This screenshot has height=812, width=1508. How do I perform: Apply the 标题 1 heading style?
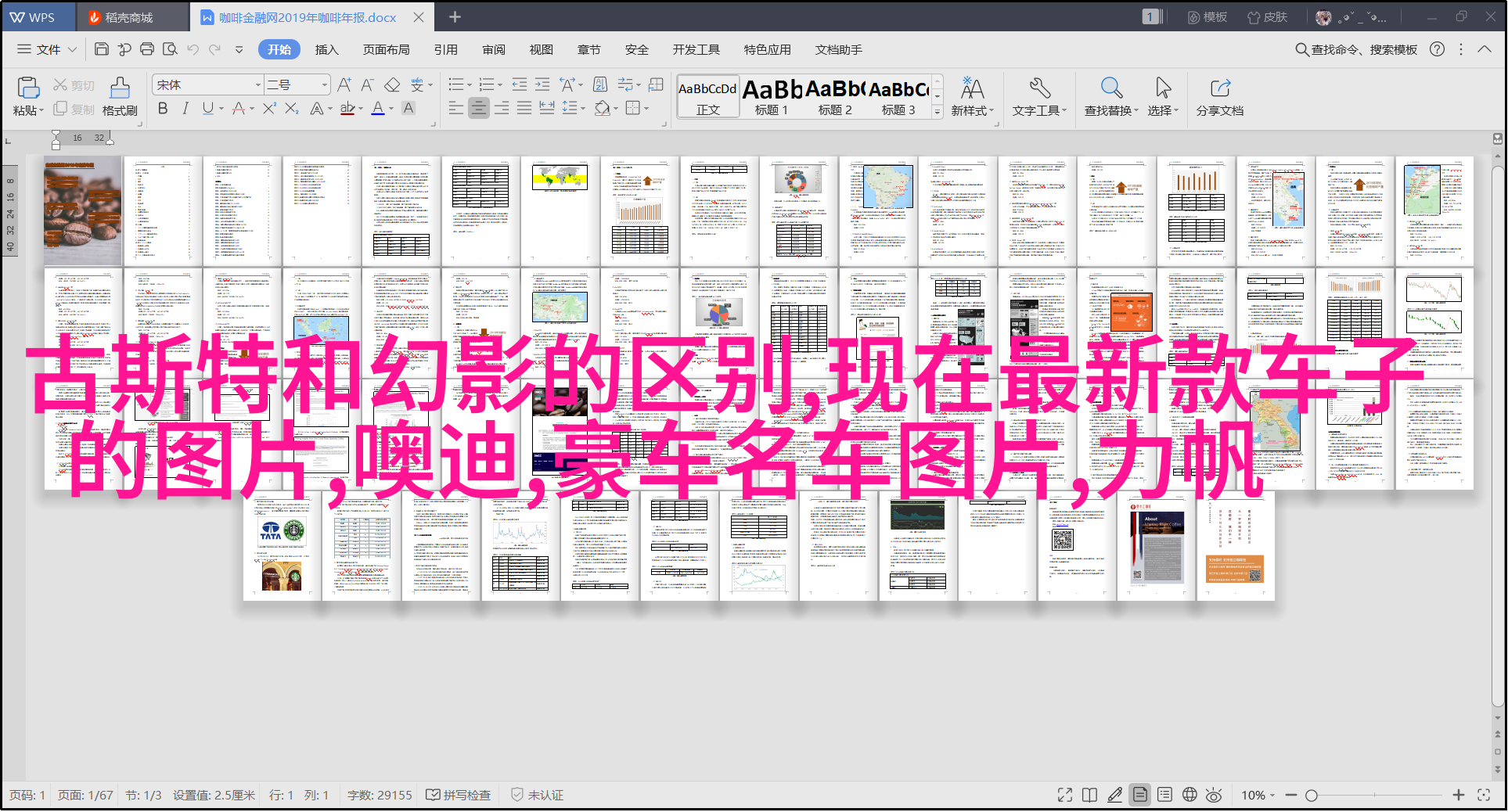tap(772, 96)
